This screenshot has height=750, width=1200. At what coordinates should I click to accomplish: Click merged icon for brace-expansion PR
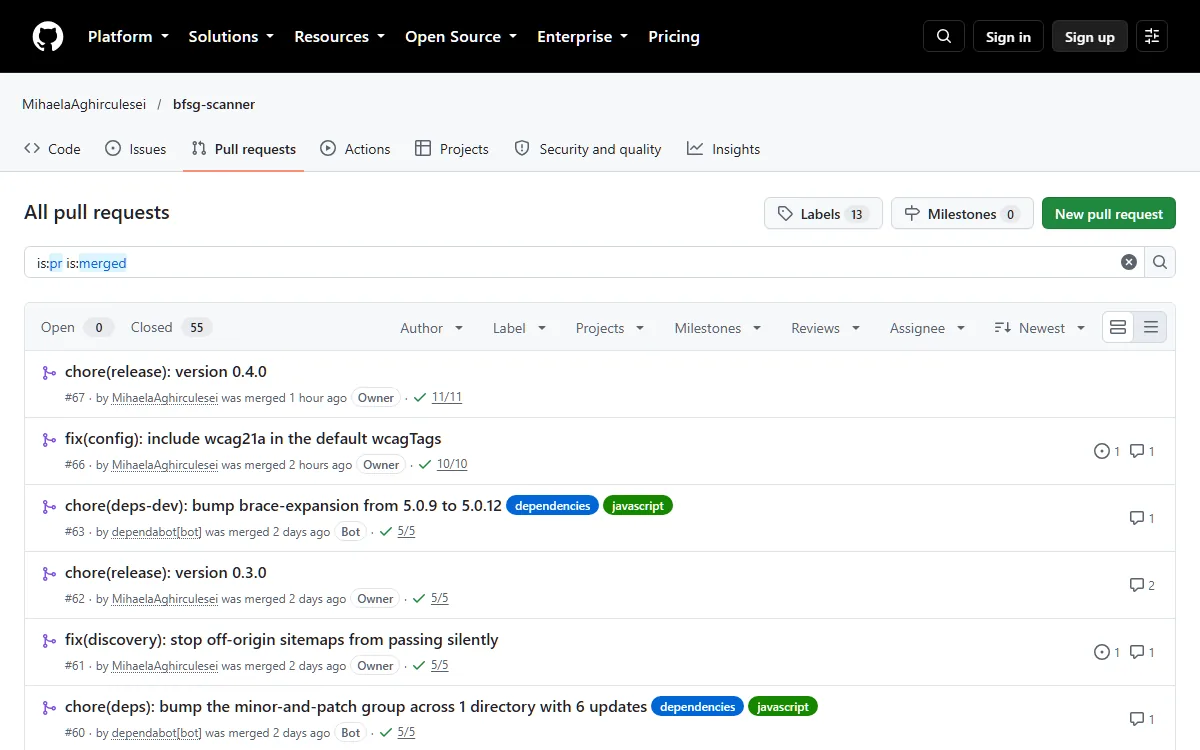click(49, 507)
